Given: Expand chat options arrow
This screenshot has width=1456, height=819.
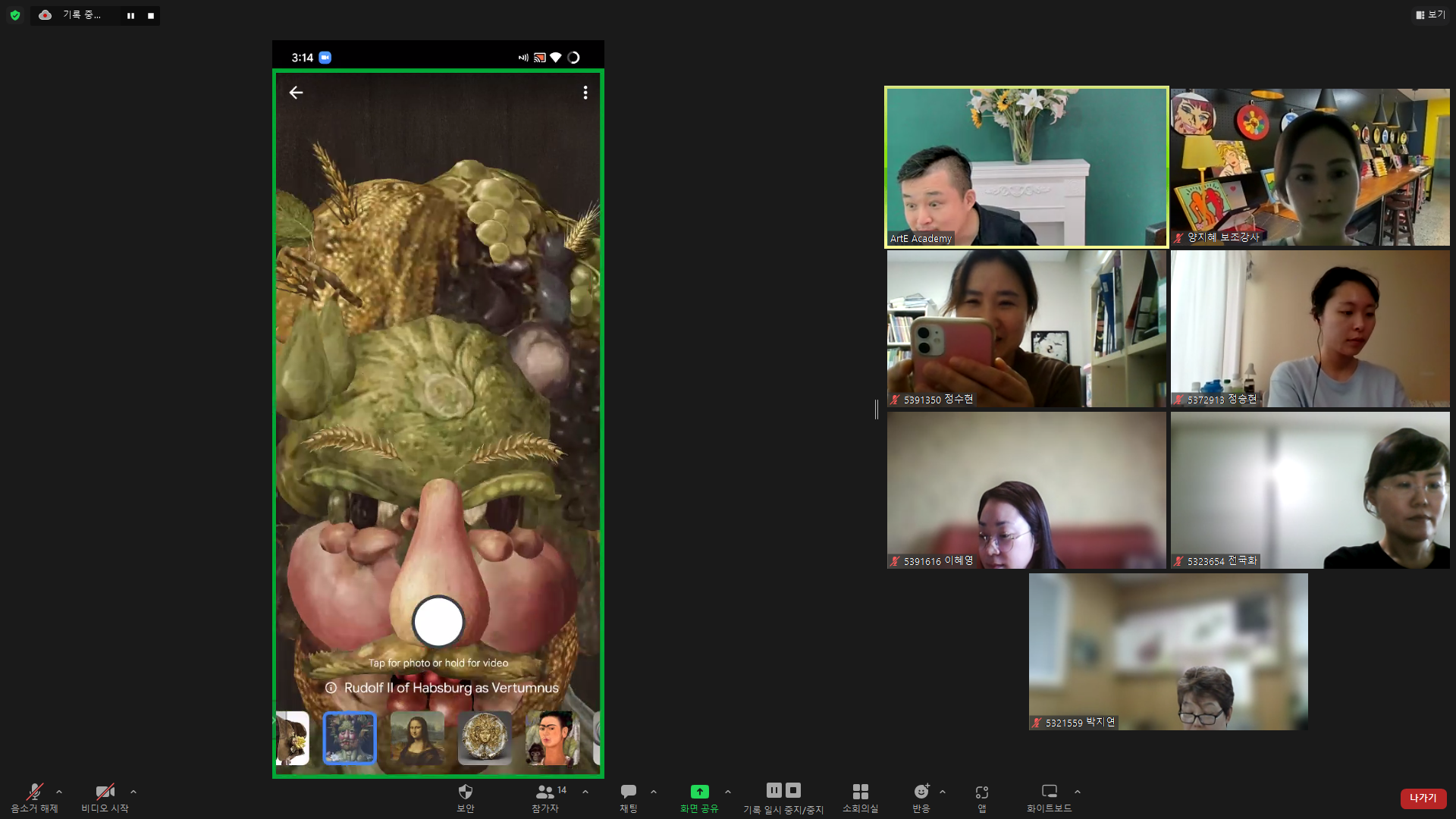Looking at the screenshot, I should click(x=654, y=792).
